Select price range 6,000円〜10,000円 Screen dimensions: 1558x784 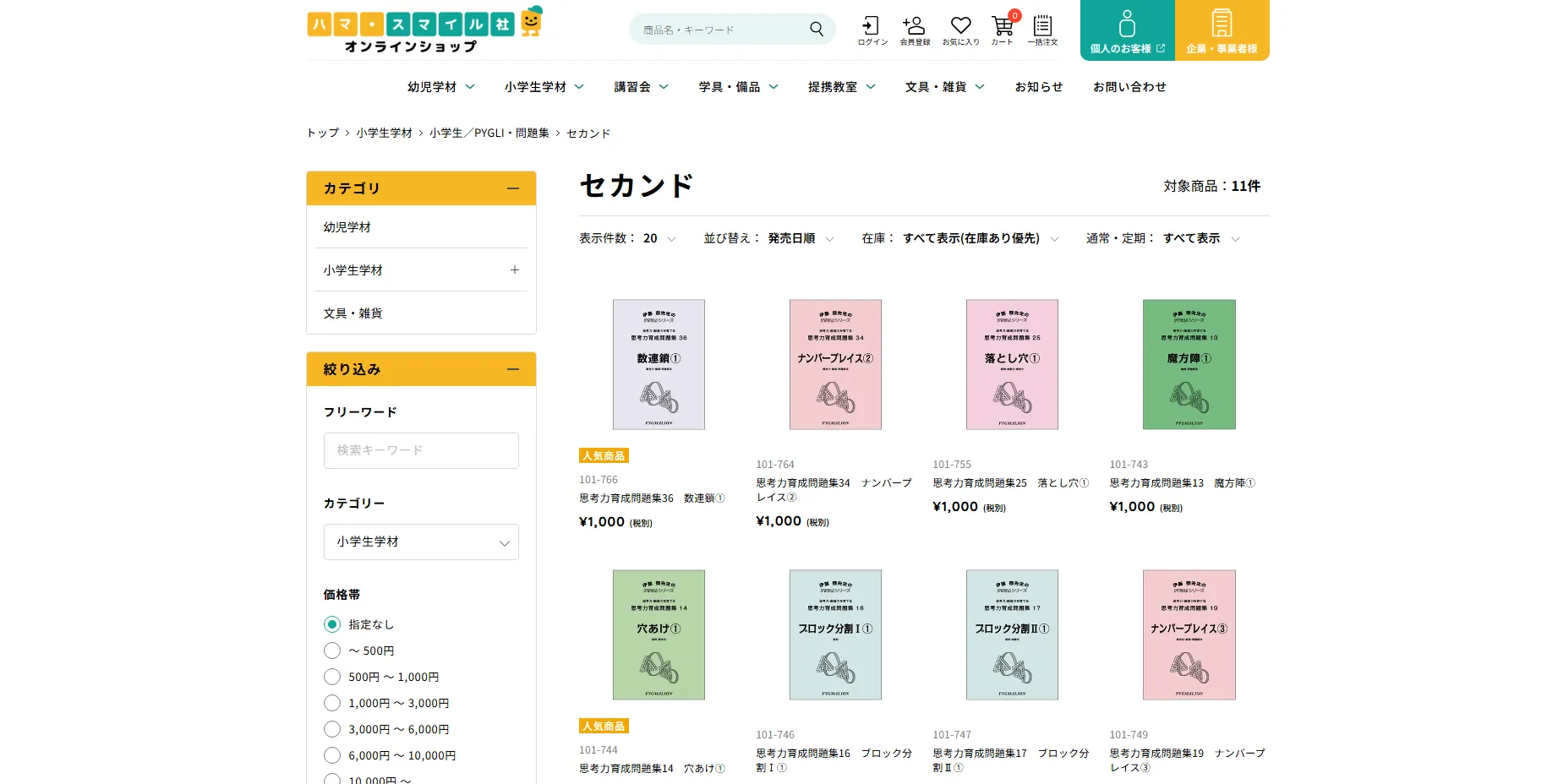pyautogui.click(x=332, y=755)
